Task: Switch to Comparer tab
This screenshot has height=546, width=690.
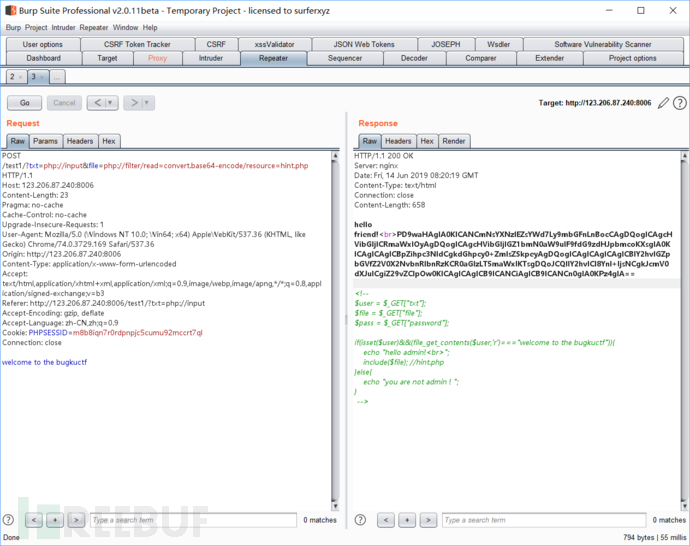Action: pos(481,58)
